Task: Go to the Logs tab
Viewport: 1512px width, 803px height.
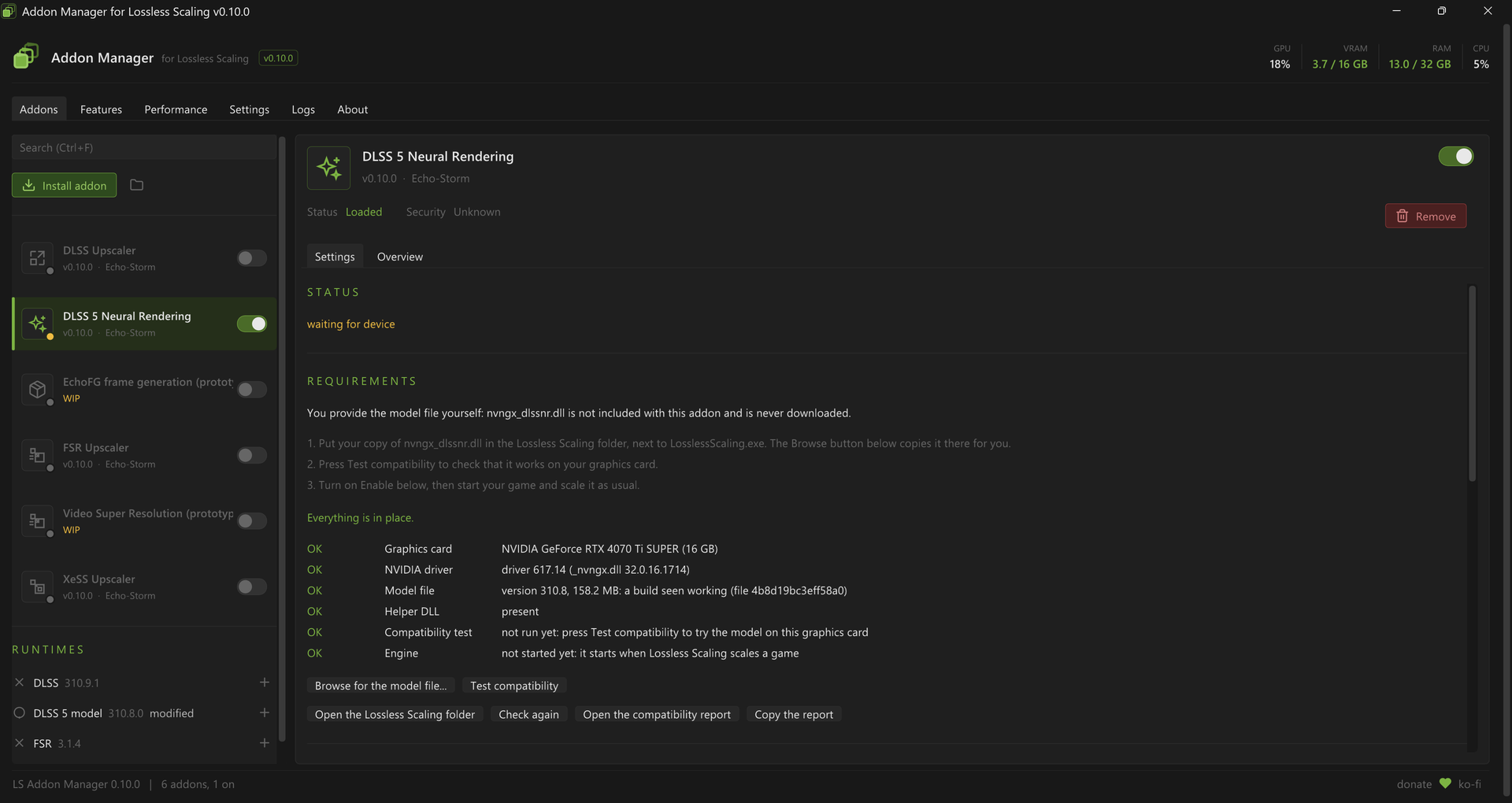Action: (x=303, y=109)
